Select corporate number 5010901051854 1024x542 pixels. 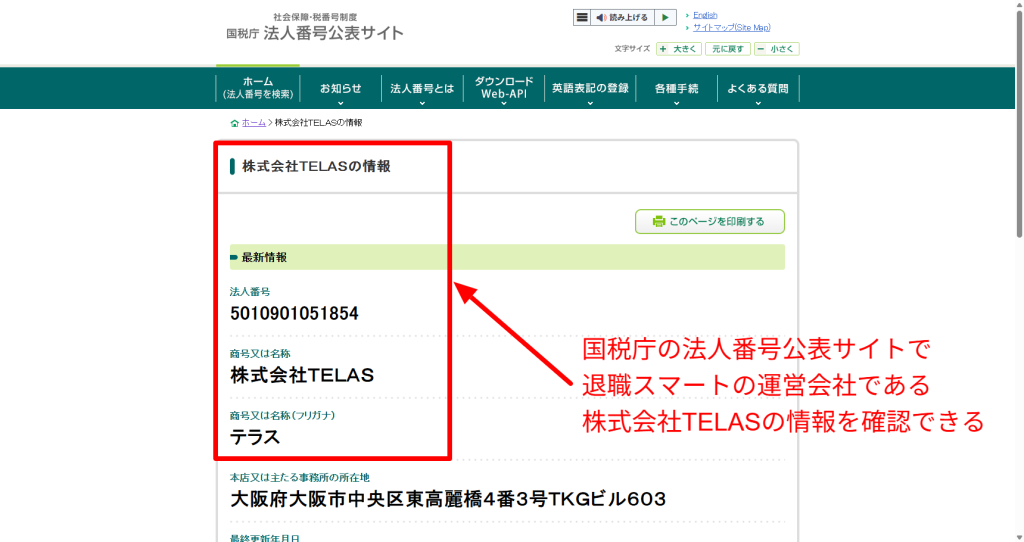pyautogui.click(x=294, y=313)
